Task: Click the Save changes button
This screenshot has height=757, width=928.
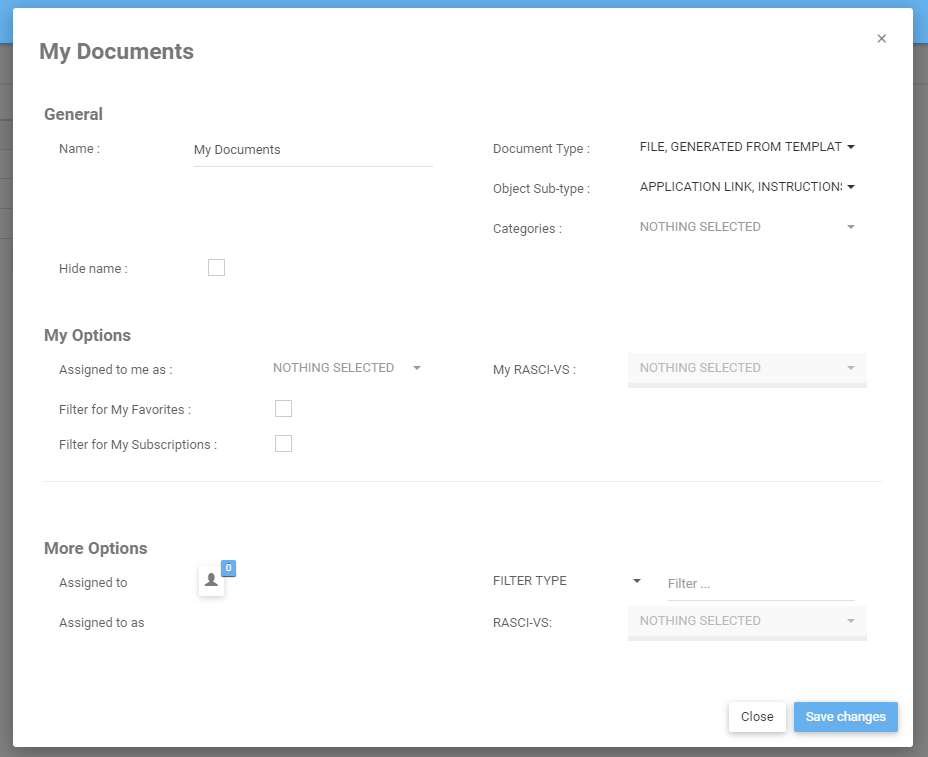Action: pos(845,717)
